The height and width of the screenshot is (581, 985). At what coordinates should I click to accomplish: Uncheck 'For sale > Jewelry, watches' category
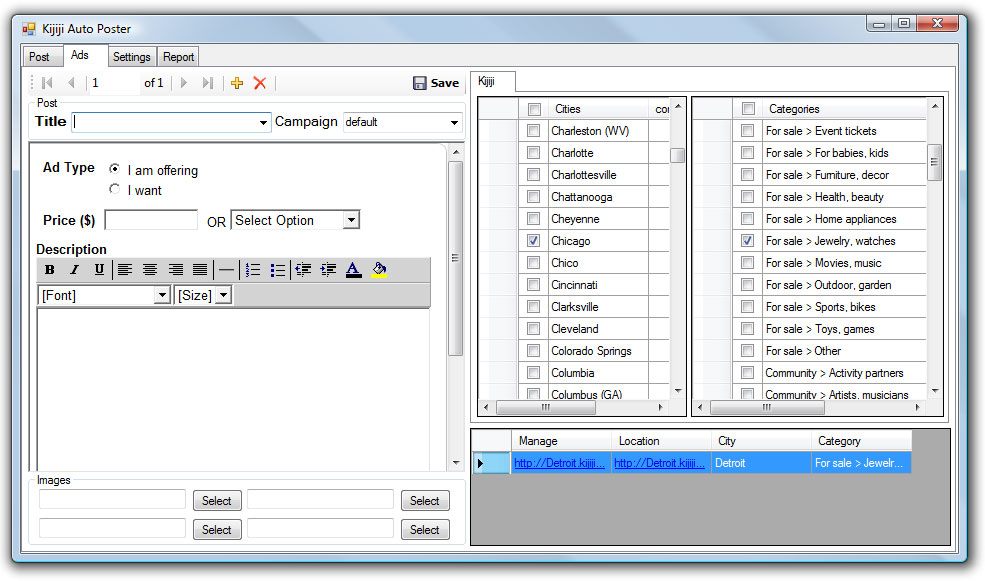(748, 241)
